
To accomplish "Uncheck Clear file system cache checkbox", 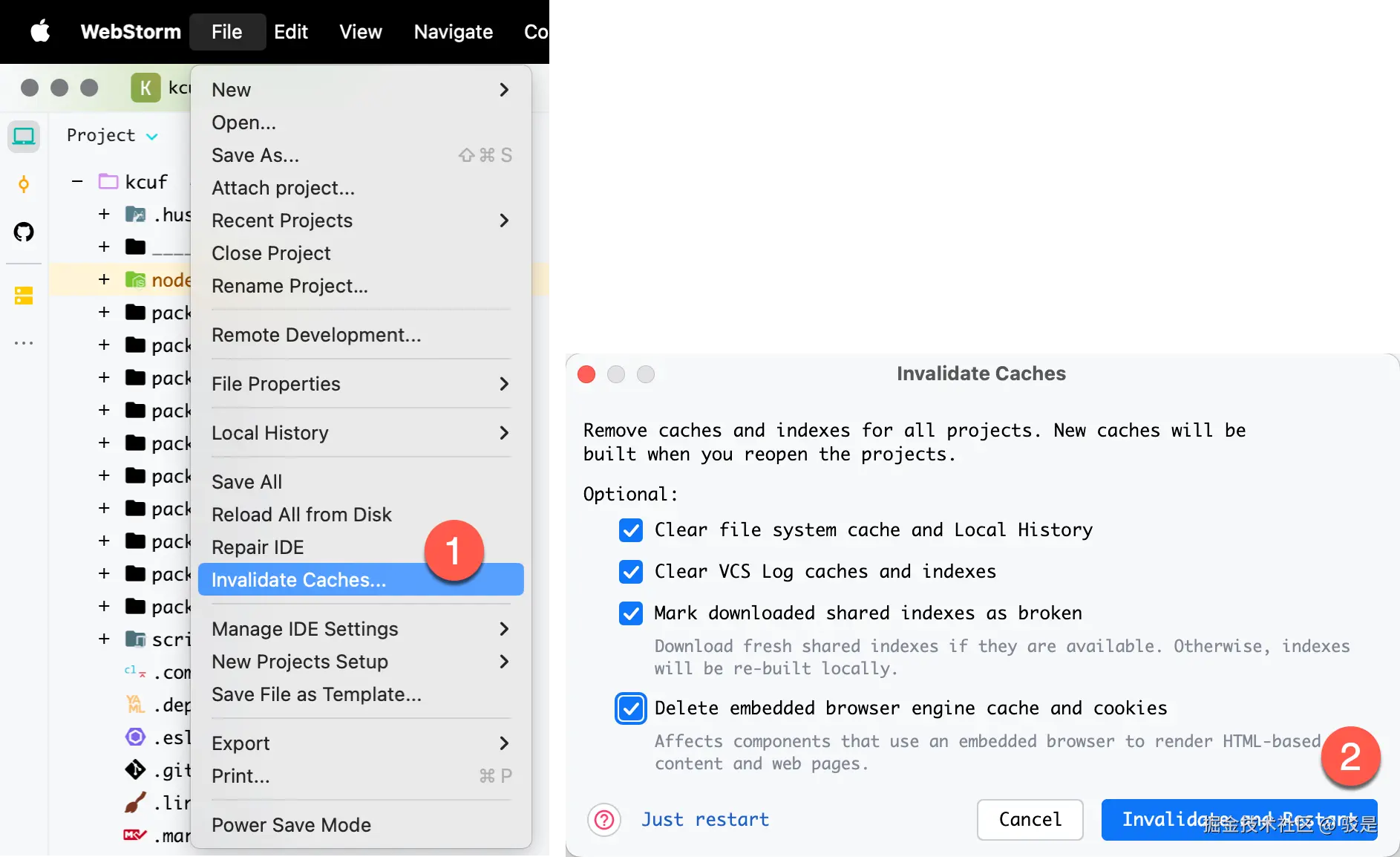I will 631,530.
